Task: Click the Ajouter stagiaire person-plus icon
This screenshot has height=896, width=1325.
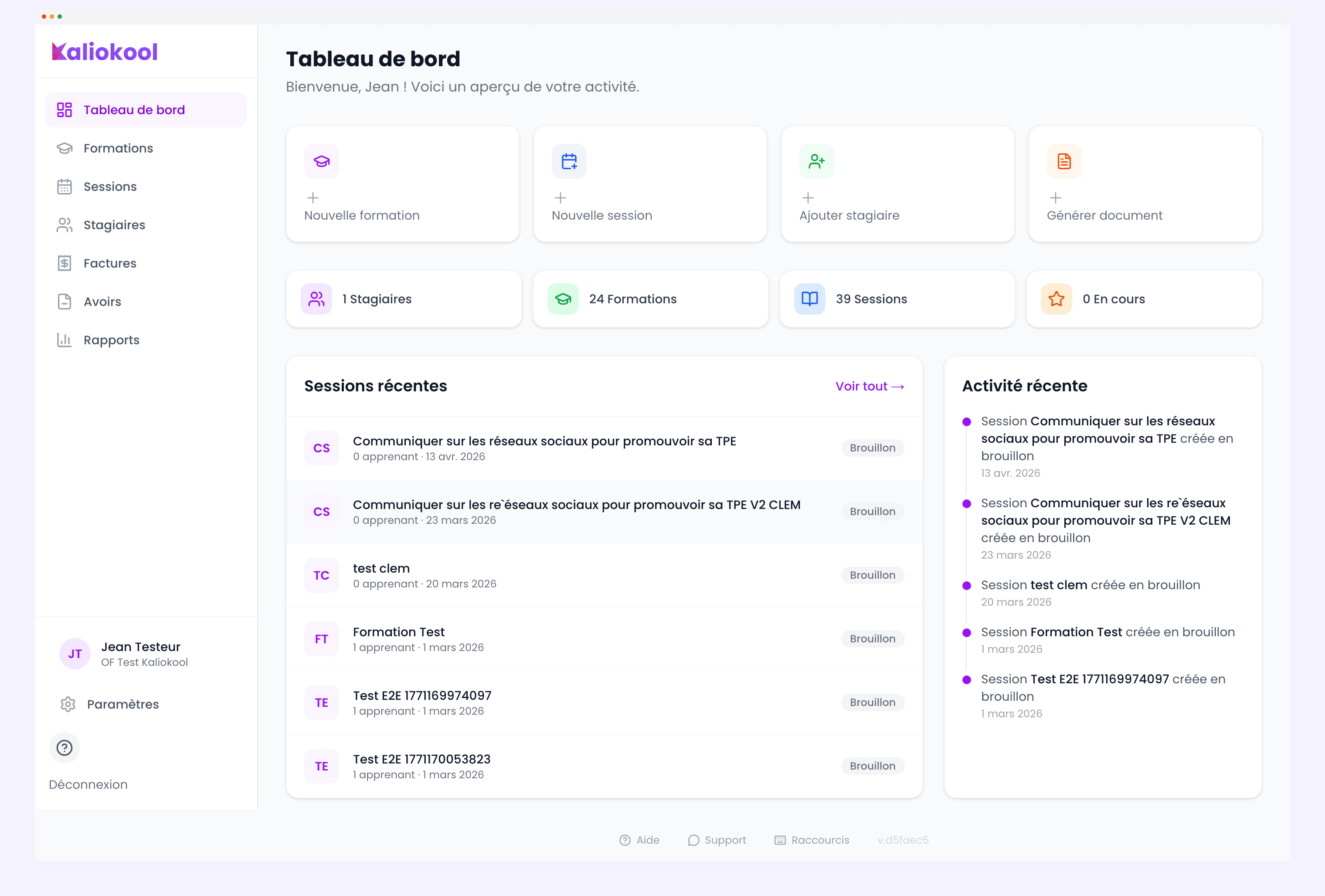Action: [816, 161]
